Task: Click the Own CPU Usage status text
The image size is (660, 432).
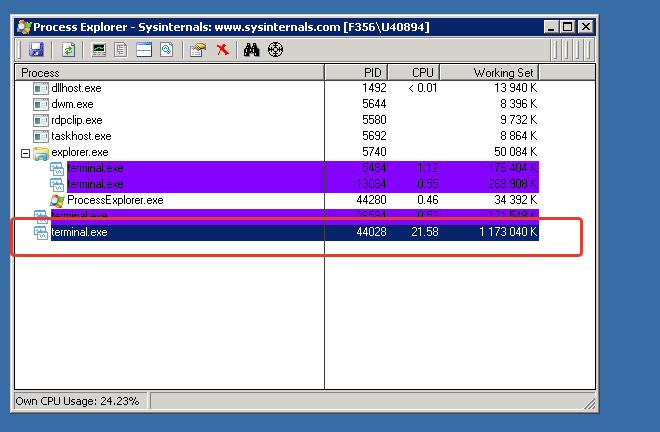Action: pos(77,401)
